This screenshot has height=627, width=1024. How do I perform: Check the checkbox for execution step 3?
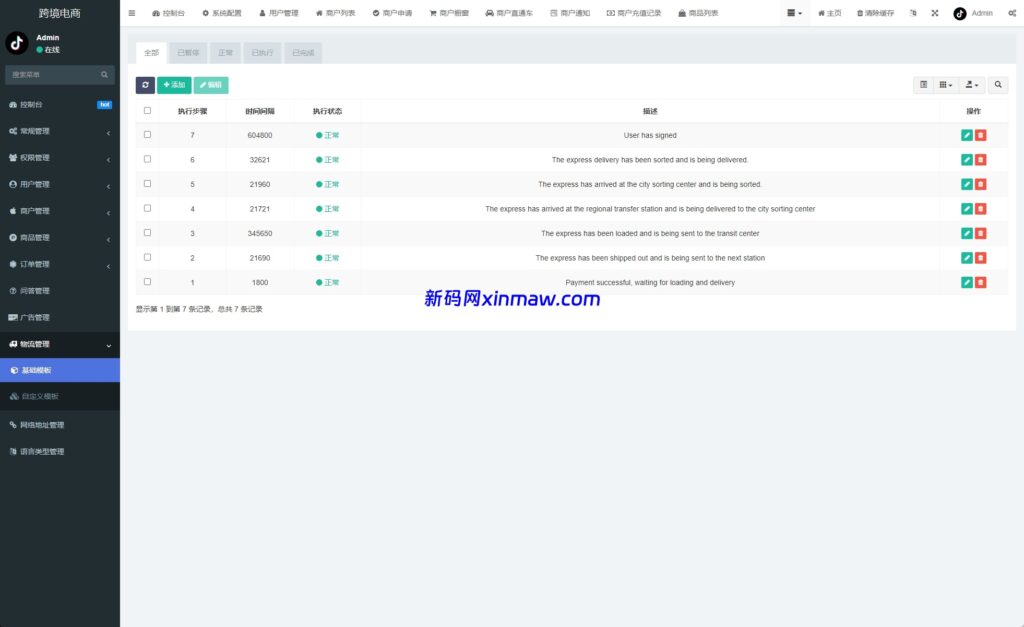pyautogui.click(x=147, y=233)
